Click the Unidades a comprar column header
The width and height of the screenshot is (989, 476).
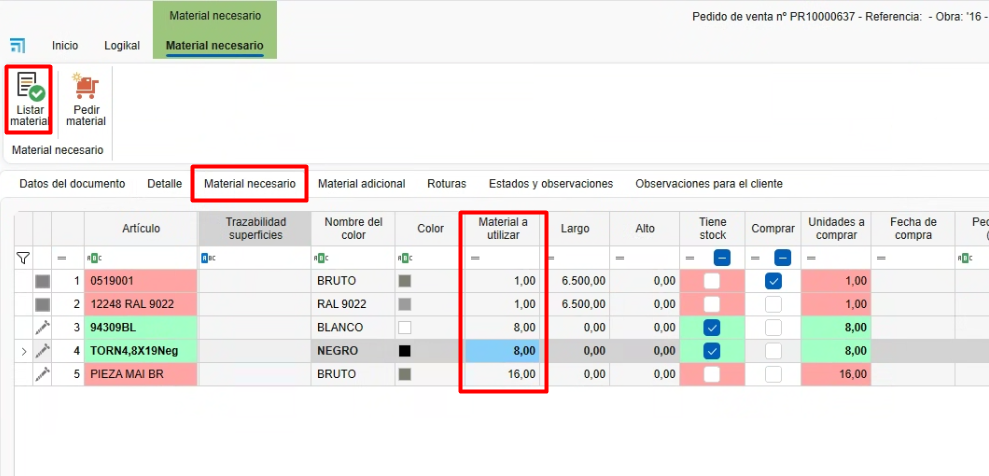(837, 229)
